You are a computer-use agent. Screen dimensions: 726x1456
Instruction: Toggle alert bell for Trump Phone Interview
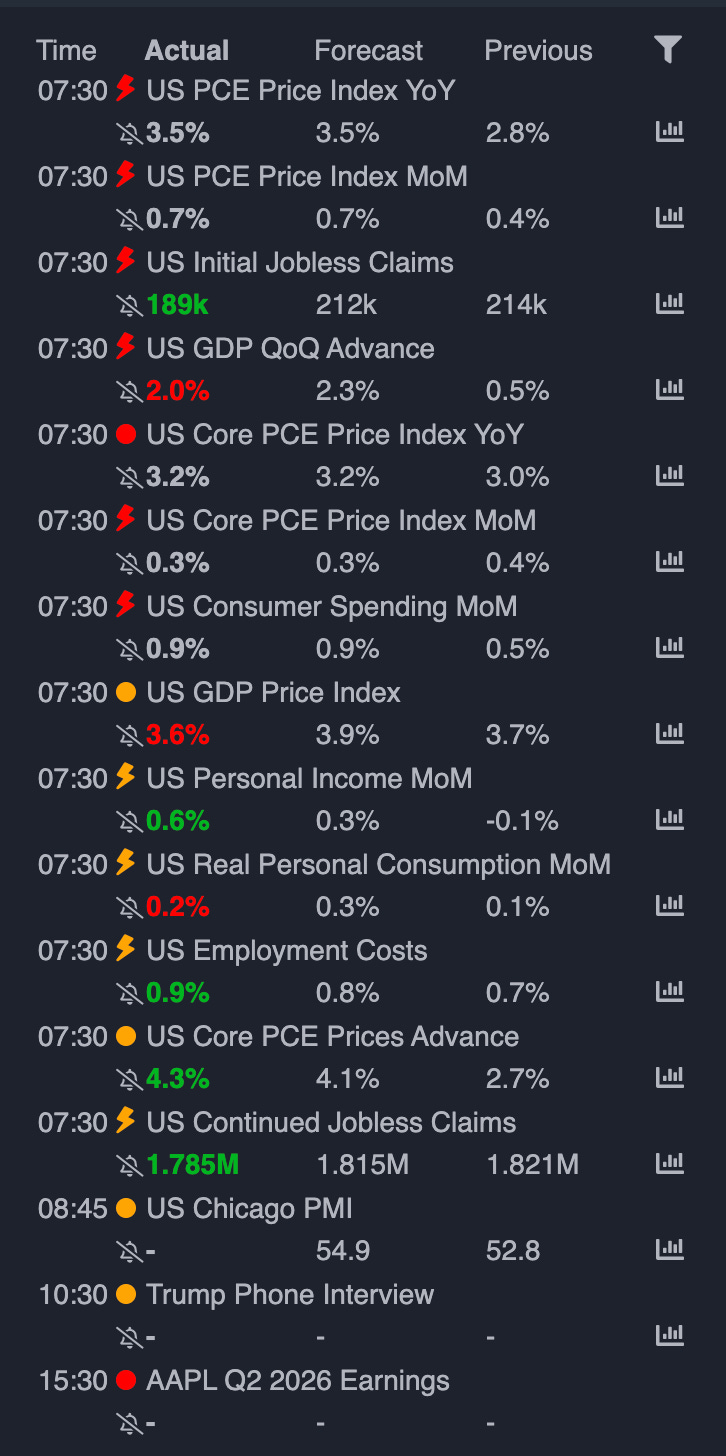point(130,1337)
